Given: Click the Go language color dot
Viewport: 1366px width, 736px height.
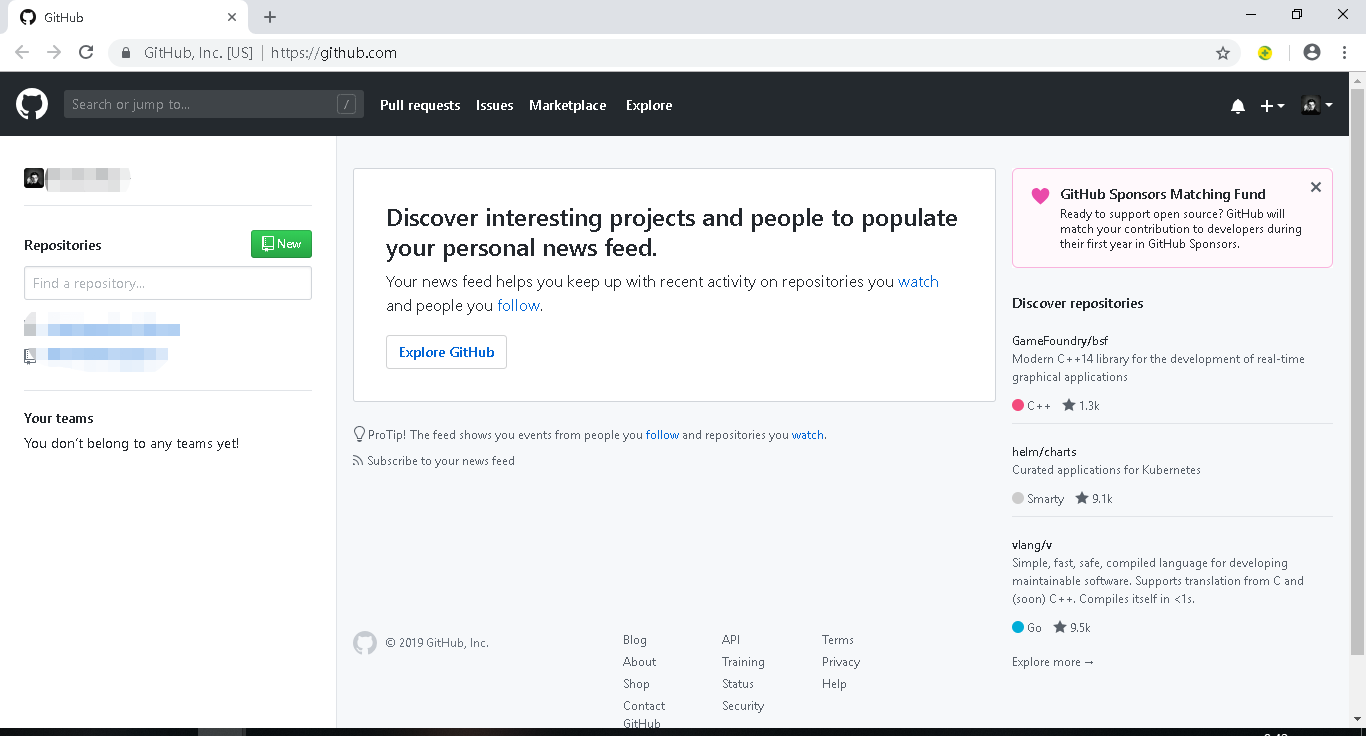Looking at the screenshot, I should (x=1018, y=628).
